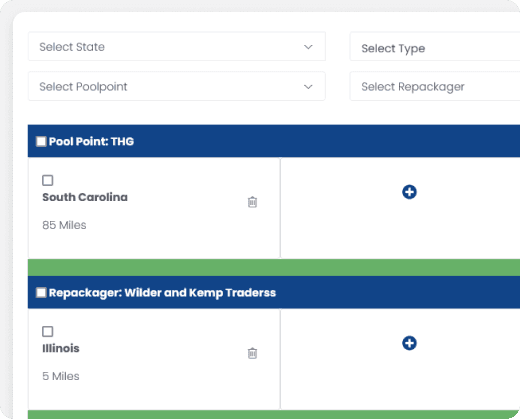The height and width of the screenshot is (419, 520).
Task: Add item with plus icon in THG row
Action: coord(409,192)
